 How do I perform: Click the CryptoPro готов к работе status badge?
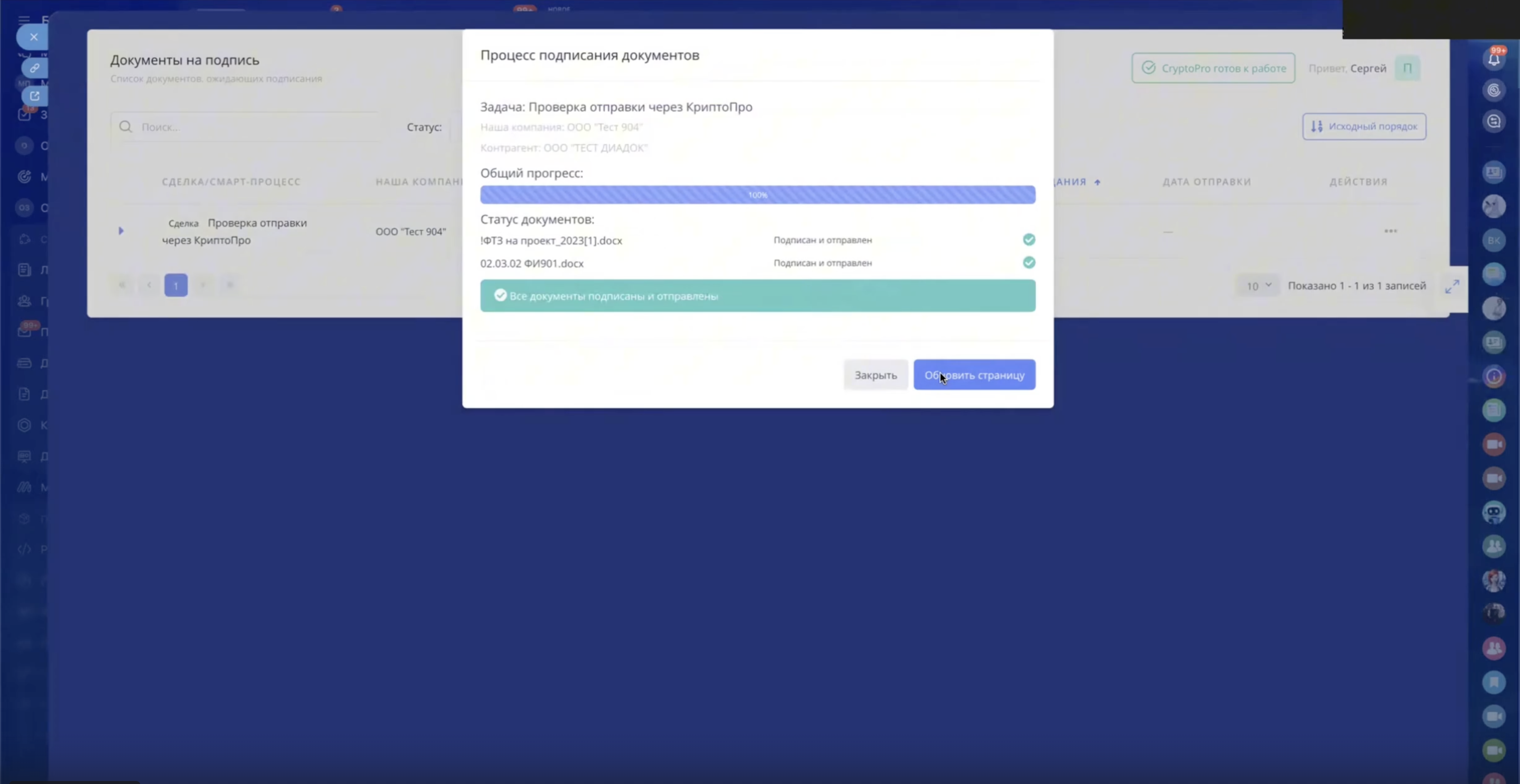coord(1212,68)
